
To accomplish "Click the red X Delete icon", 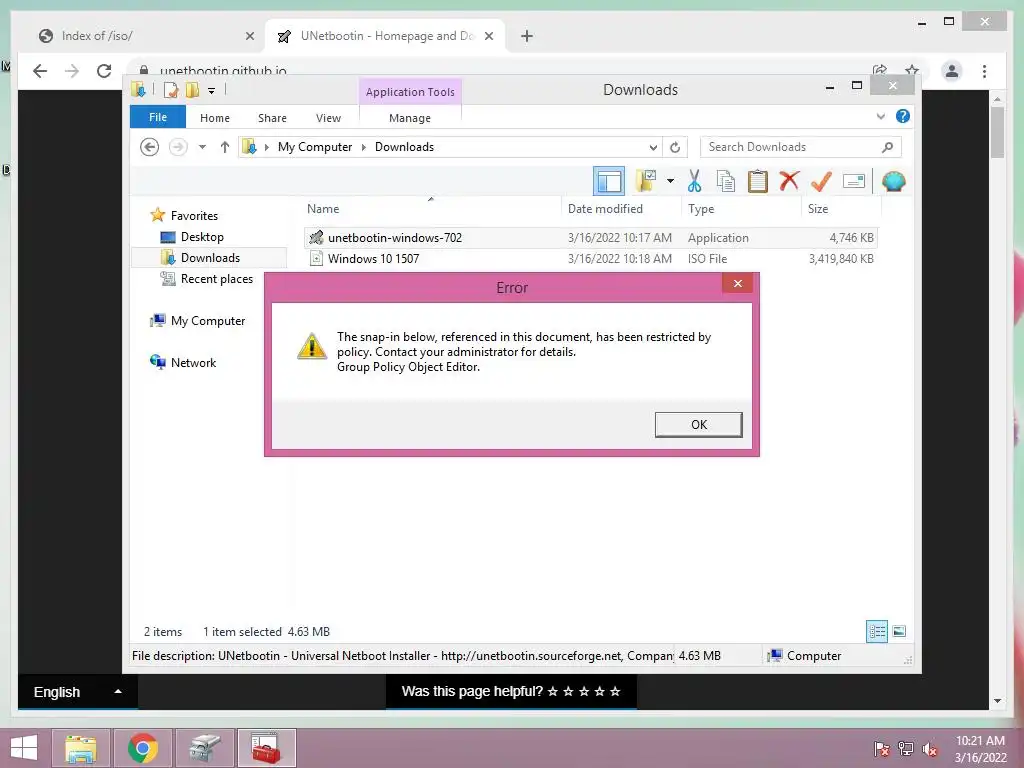I will click(x=790, y=180).
